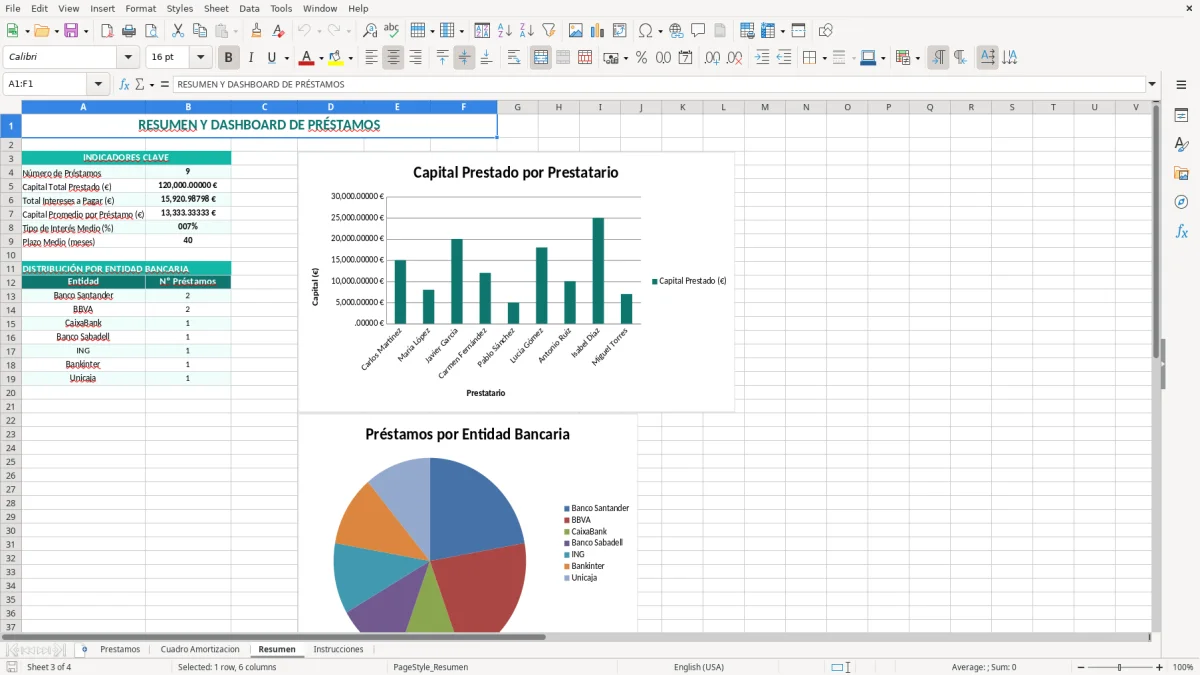Open the File menu

tap(13, 8)
